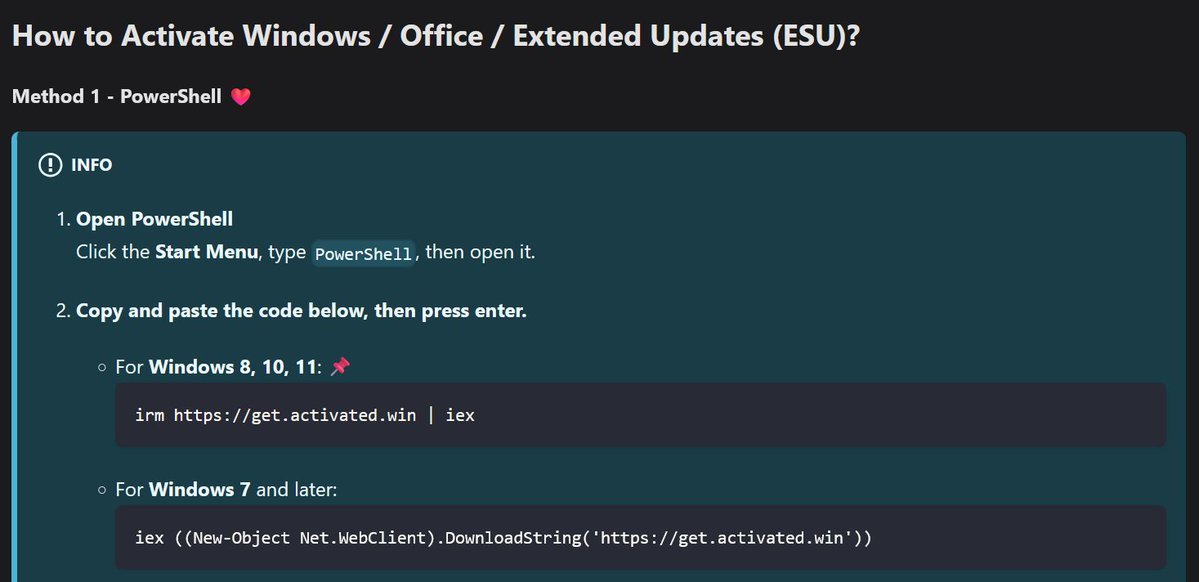The image size is (1199, 582).
Task: Click the 'irm' command at code block start
Action: coord(149,414)
